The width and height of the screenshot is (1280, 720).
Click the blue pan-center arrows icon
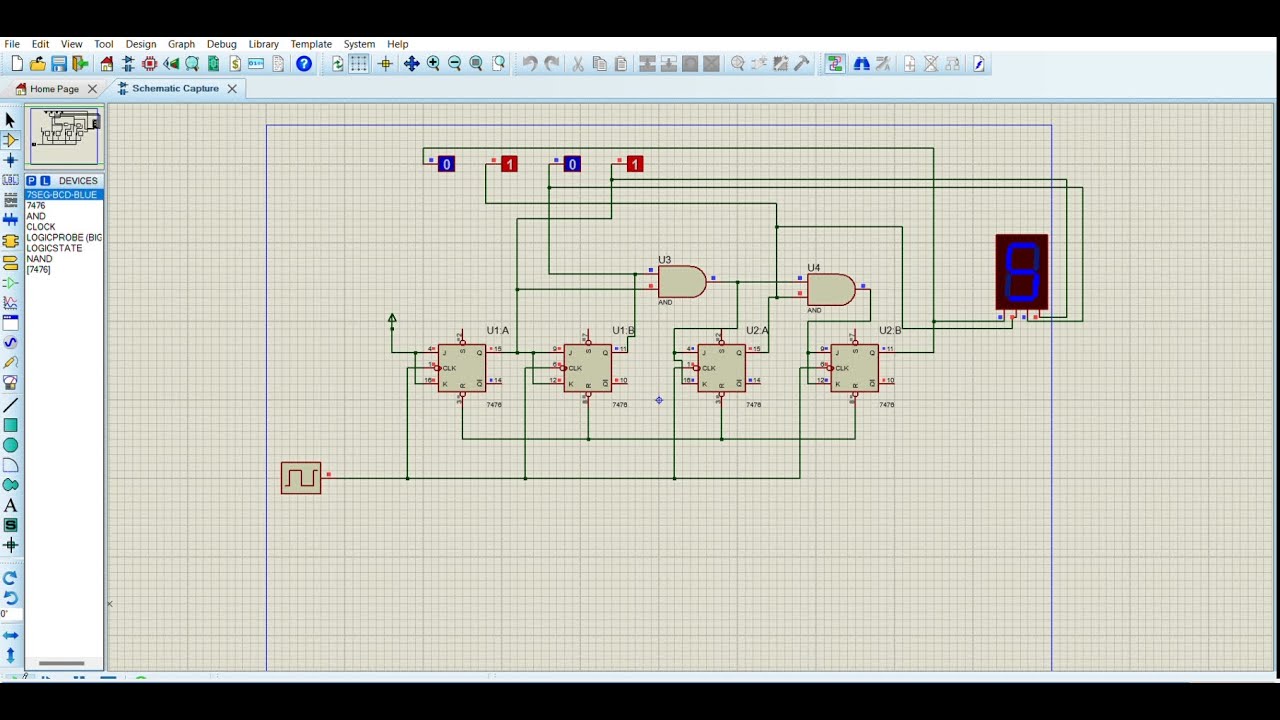[x=411, y=64]
